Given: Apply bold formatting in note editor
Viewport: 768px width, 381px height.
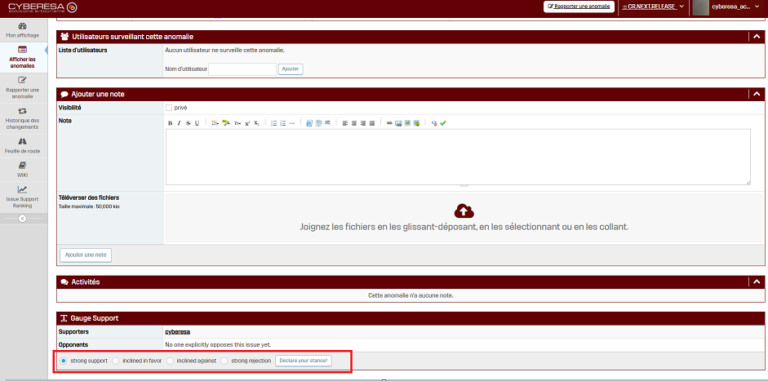Looking at the screenshot, I should click(x=170, y=123).
